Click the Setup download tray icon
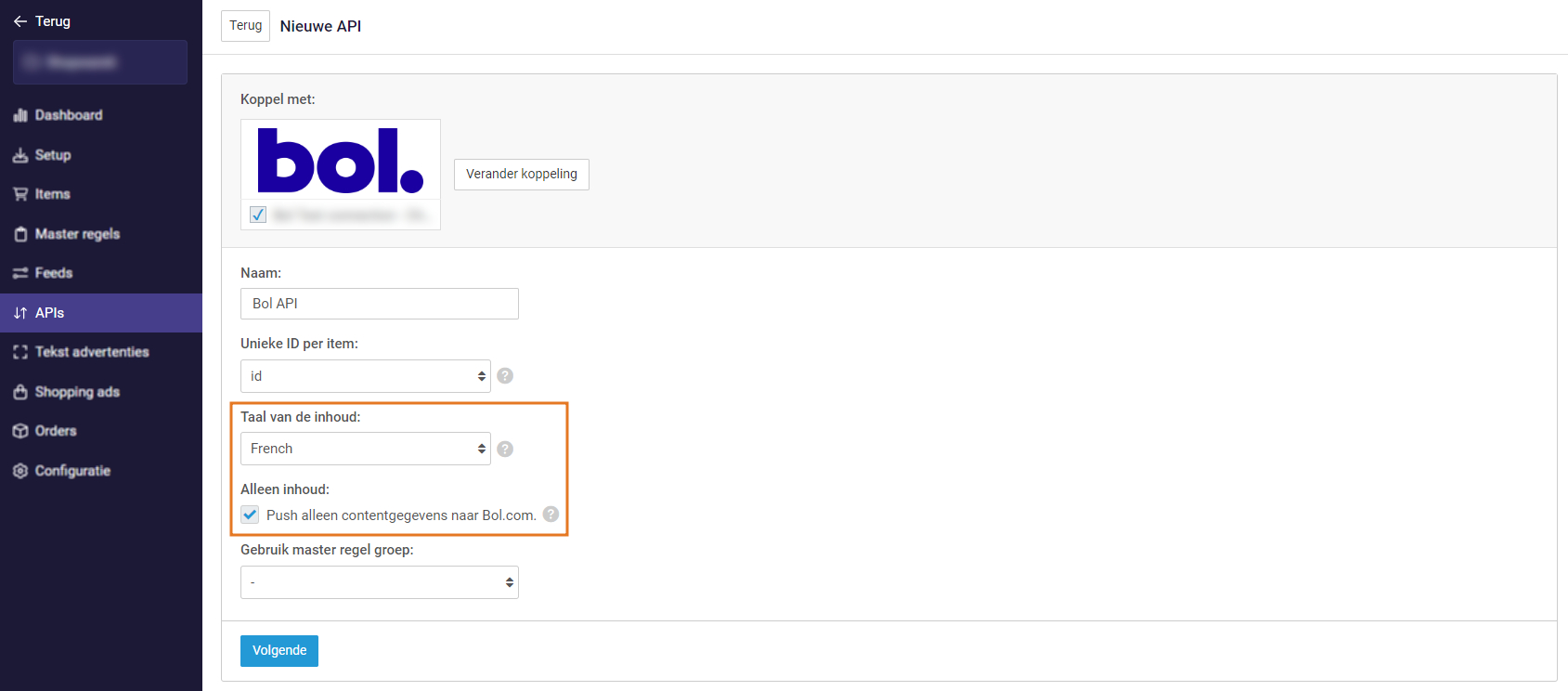The width and height of the screenshot is (1568, 691). tap(20, 155)
